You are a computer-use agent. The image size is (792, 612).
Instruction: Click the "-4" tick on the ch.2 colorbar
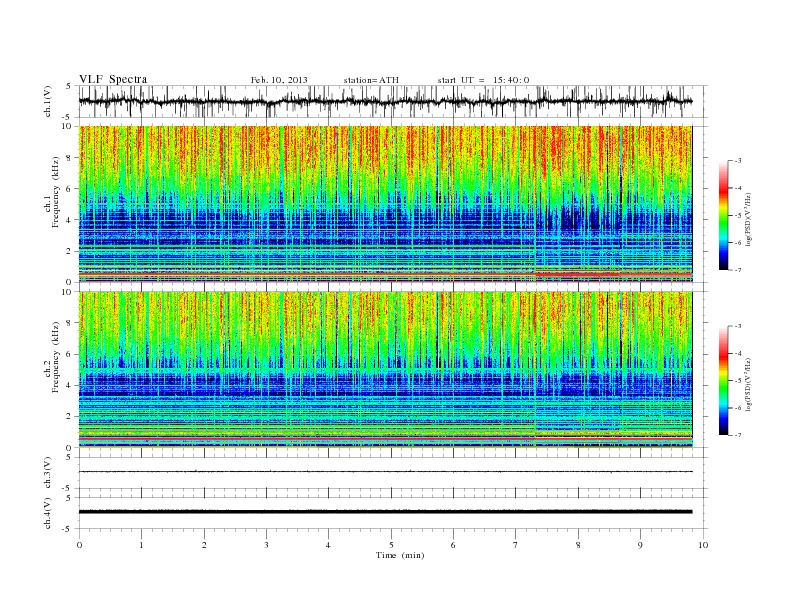click(x=738, y=353)
